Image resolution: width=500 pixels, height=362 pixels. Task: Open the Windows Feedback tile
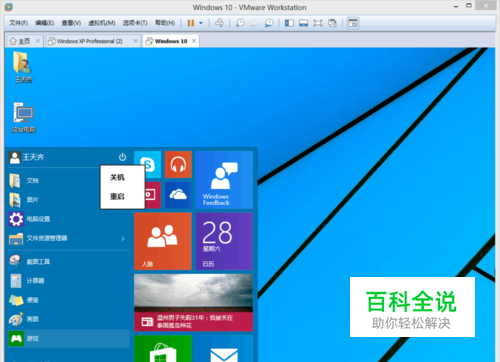[x=224, y=180]
